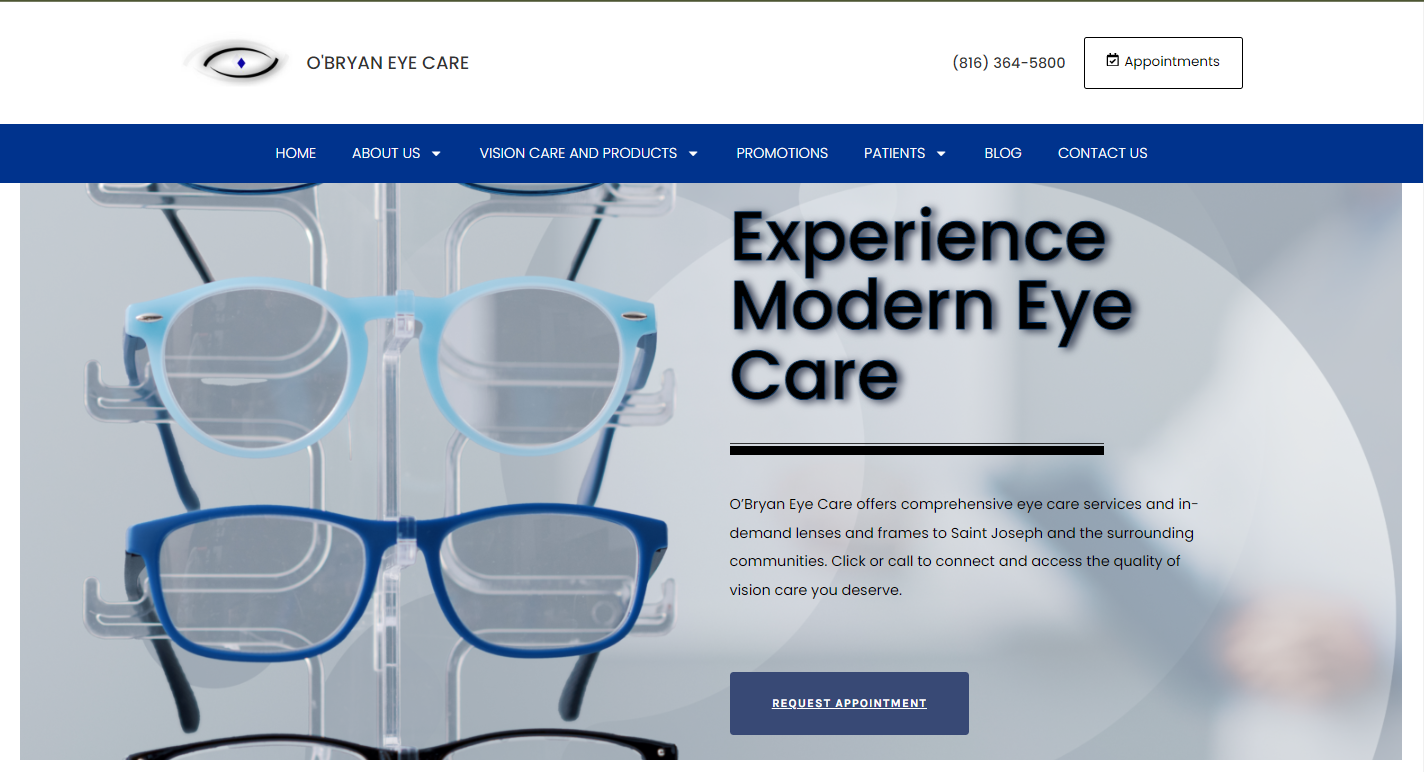Expand the Vision Care and Products arrow

pos(693,154)
